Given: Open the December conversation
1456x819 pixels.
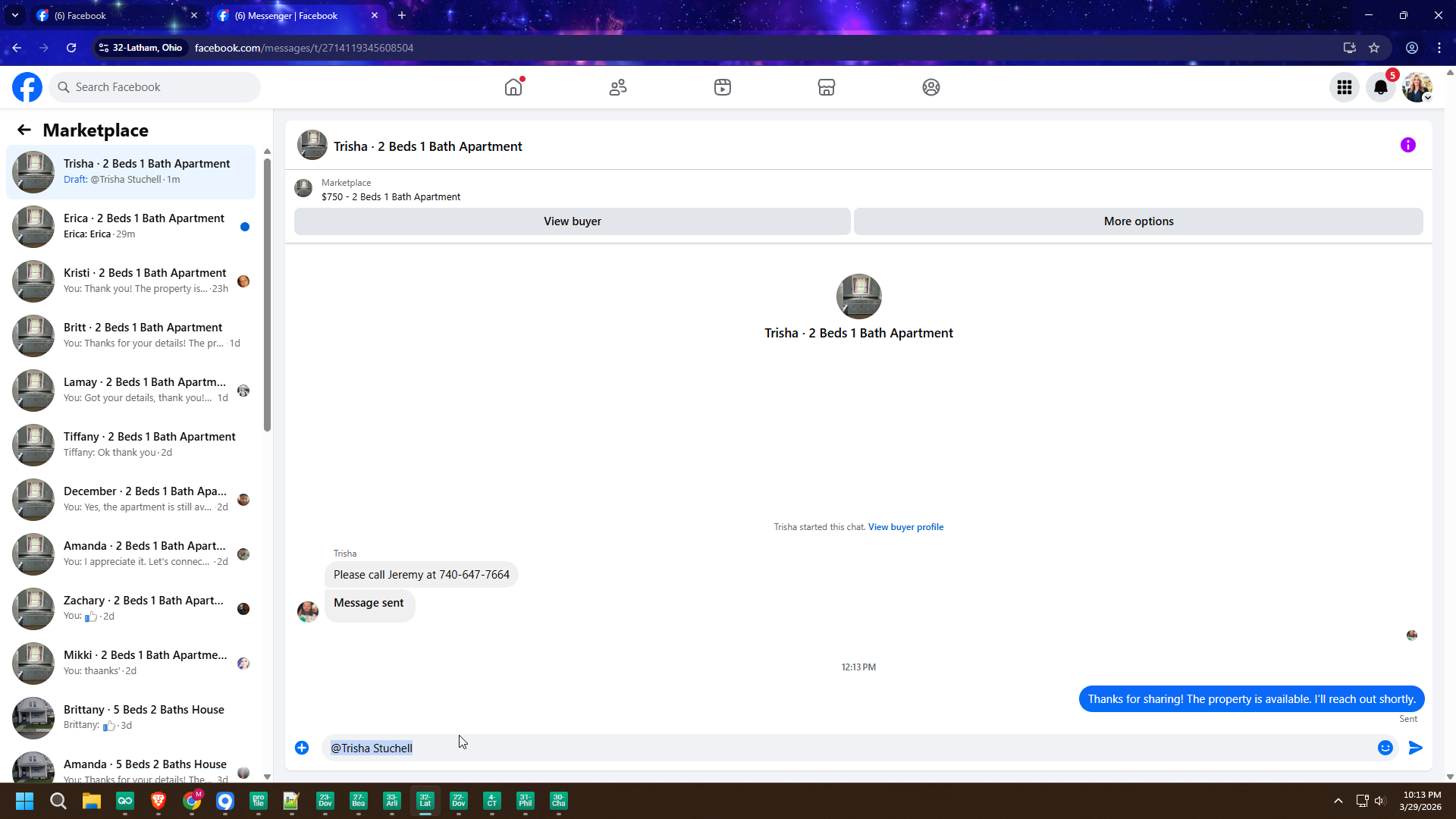Looking at the screenshot, I should pyautogui.click(x=131, y=499).
